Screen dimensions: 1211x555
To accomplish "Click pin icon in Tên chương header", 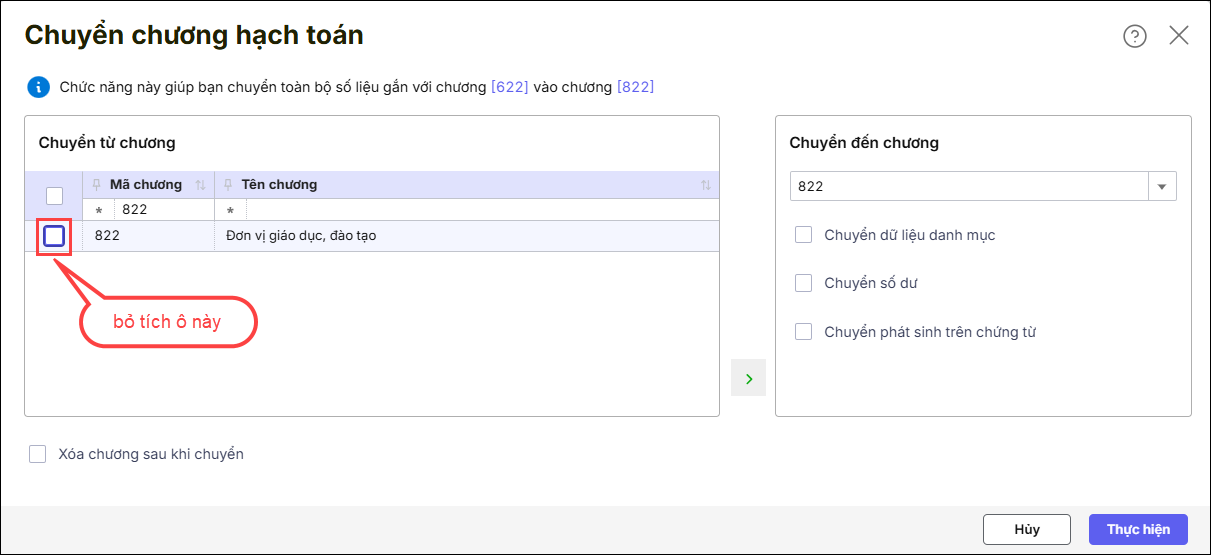I will click(229, 185).
